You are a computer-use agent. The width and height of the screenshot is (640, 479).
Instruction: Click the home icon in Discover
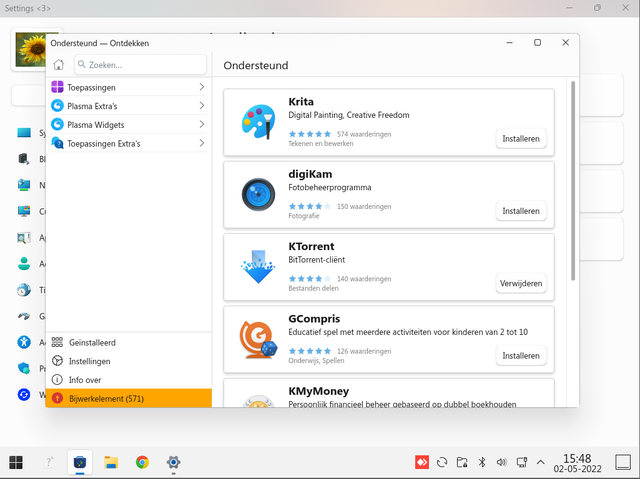pyautogui.click(x=58, y=65)
